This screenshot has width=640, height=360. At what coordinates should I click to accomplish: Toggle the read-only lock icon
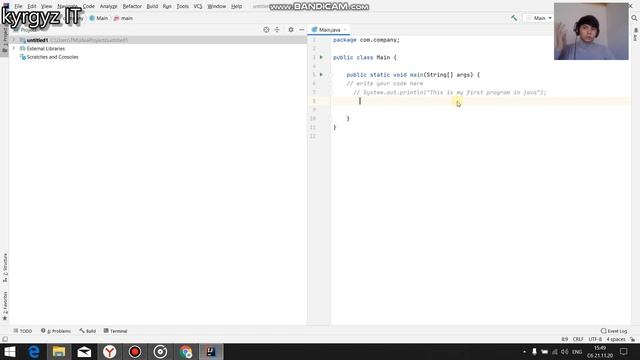click(x=632, y=339)
